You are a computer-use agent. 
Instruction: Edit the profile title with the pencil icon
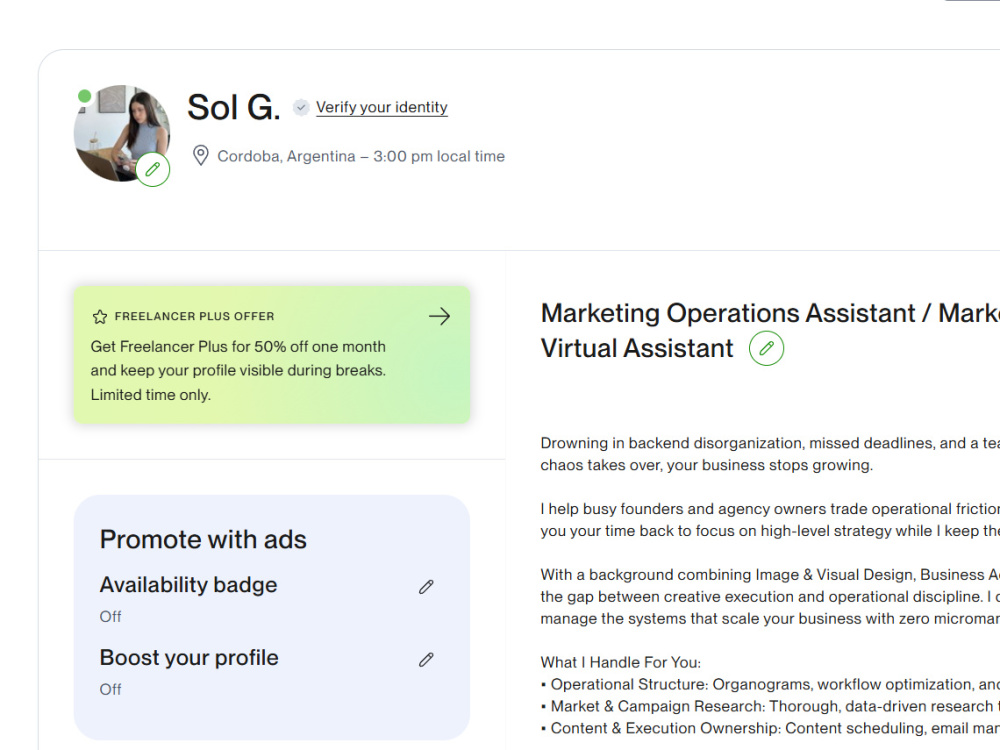pyautogui.click(x=766, y=348)
